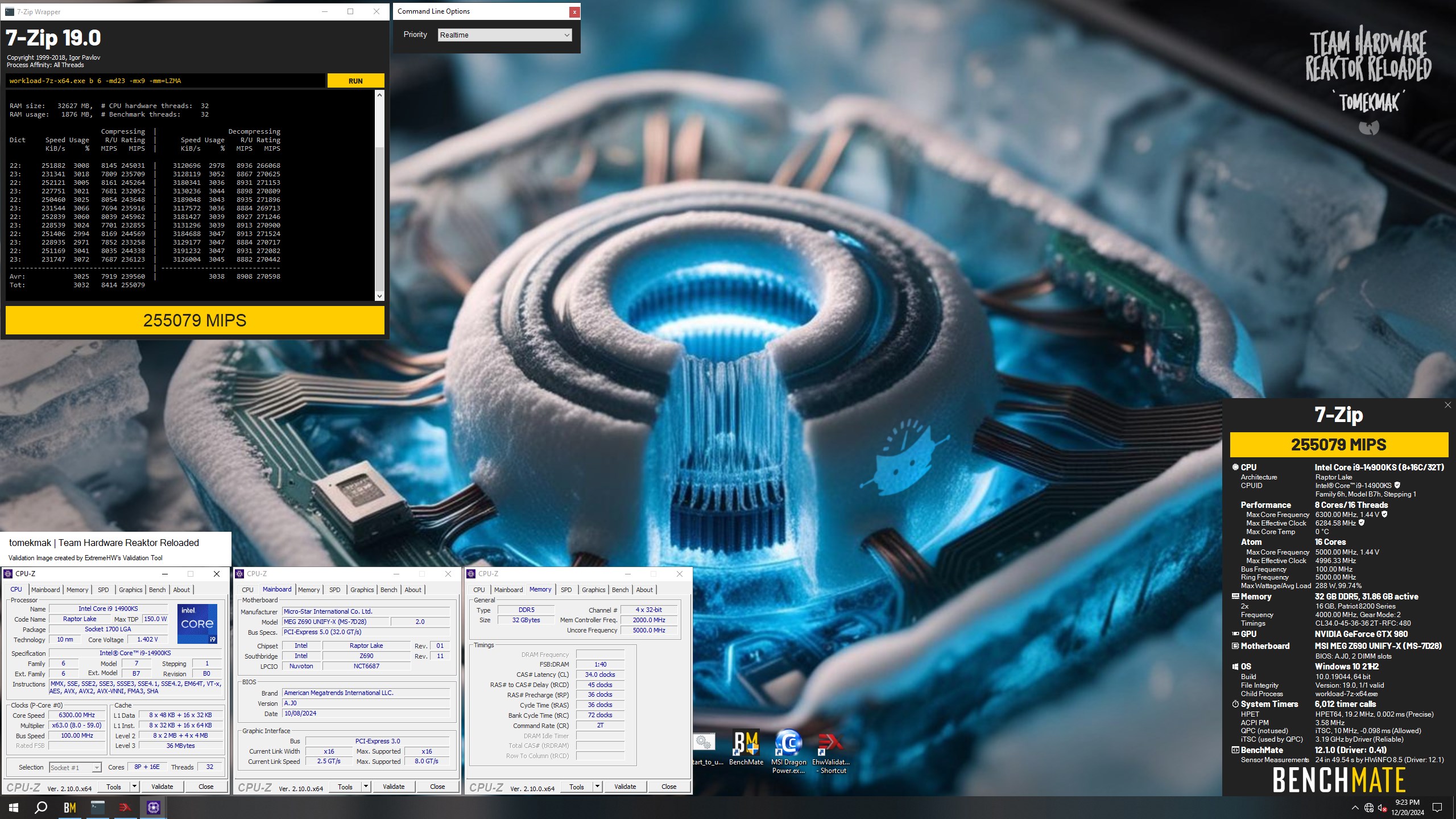Open the Windows Start menu
Viewport: 1456px width, 819px height.
click(14, 807)
